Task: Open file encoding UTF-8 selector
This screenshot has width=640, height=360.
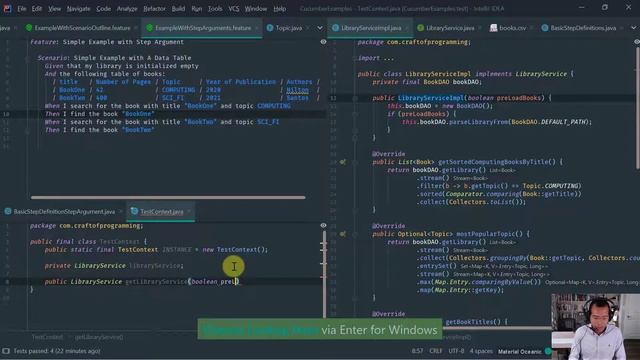Action: (456, 351)
